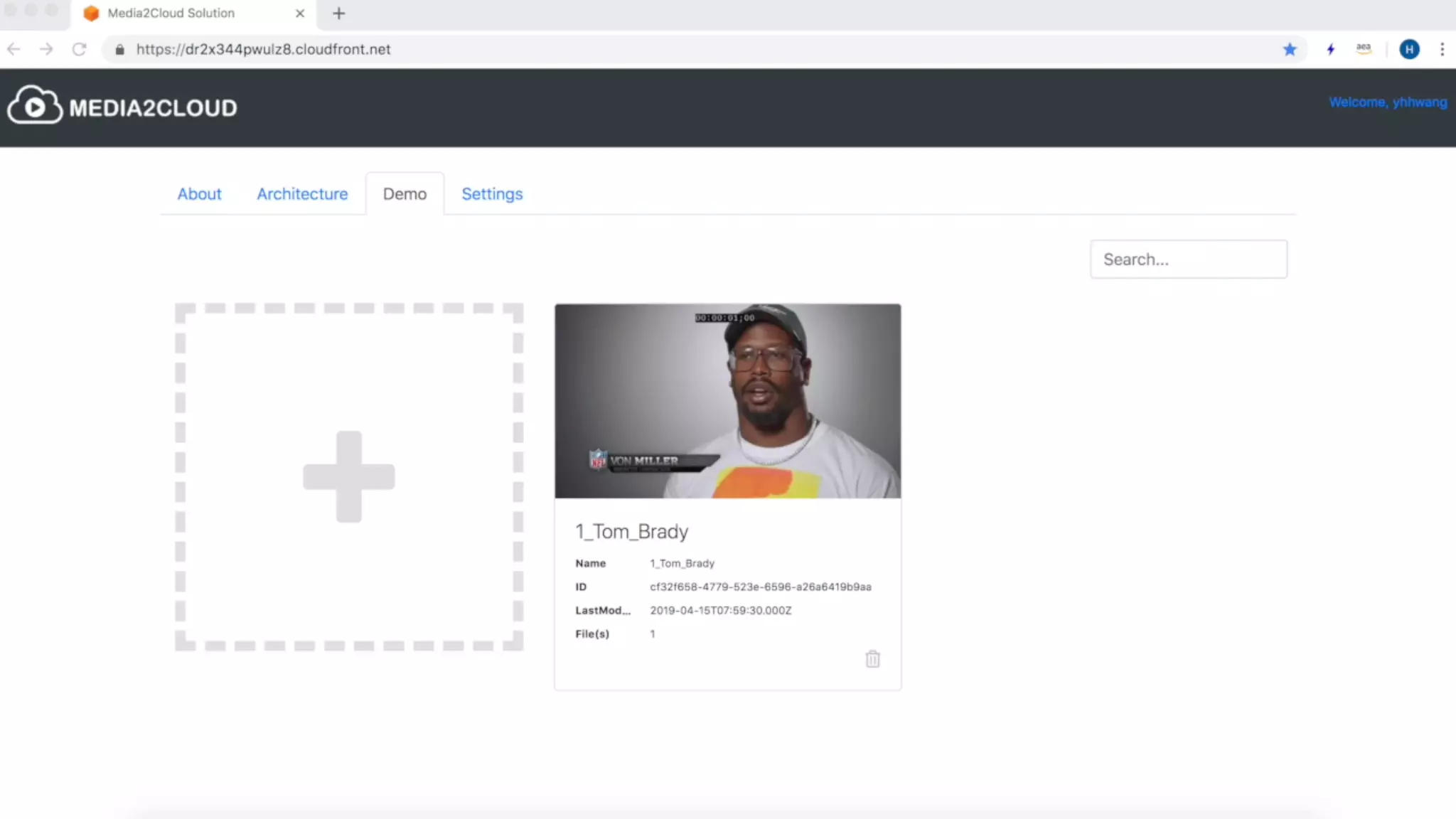Open the Amazon extension icon
The height and width of the screenshot is (819, 1456).
pos(1363,49)
